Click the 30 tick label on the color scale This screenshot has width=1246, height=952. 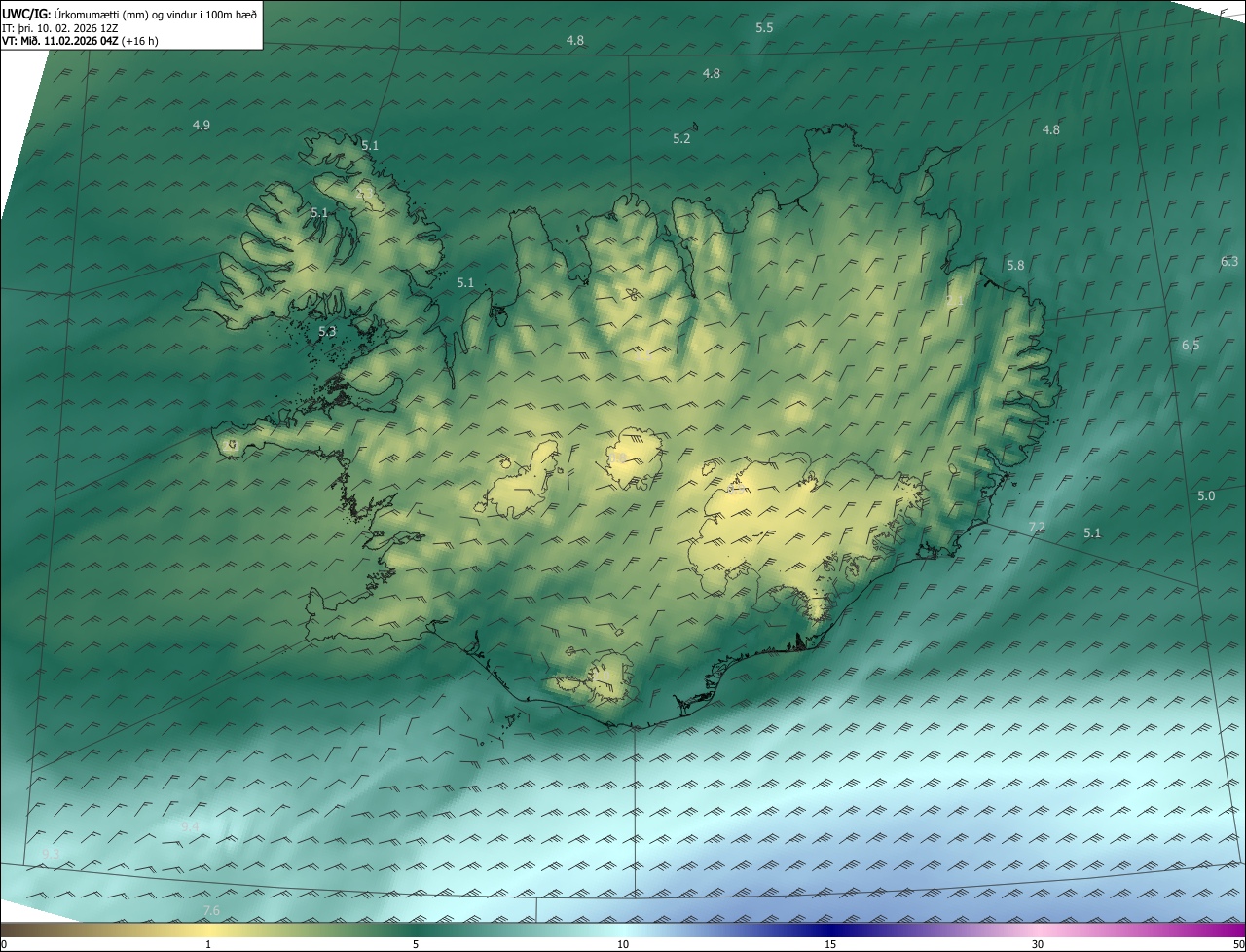[1038, 944]
